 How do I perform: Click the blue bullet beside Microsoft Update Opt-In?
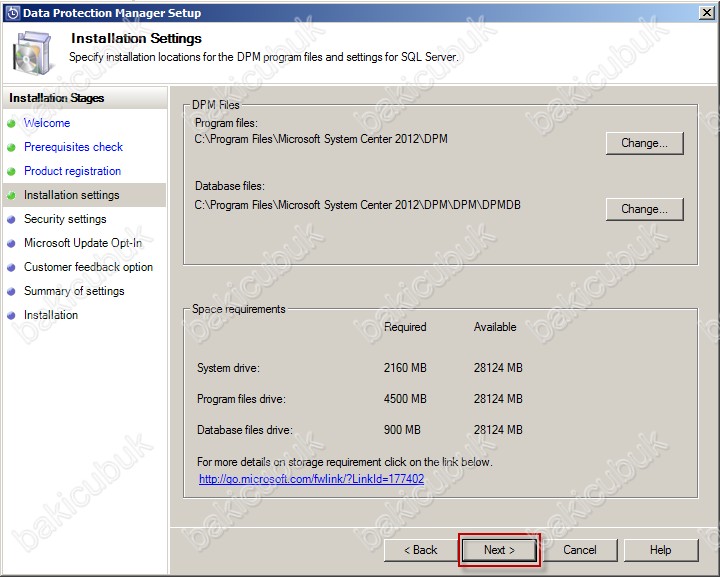(x=11, y=243)
